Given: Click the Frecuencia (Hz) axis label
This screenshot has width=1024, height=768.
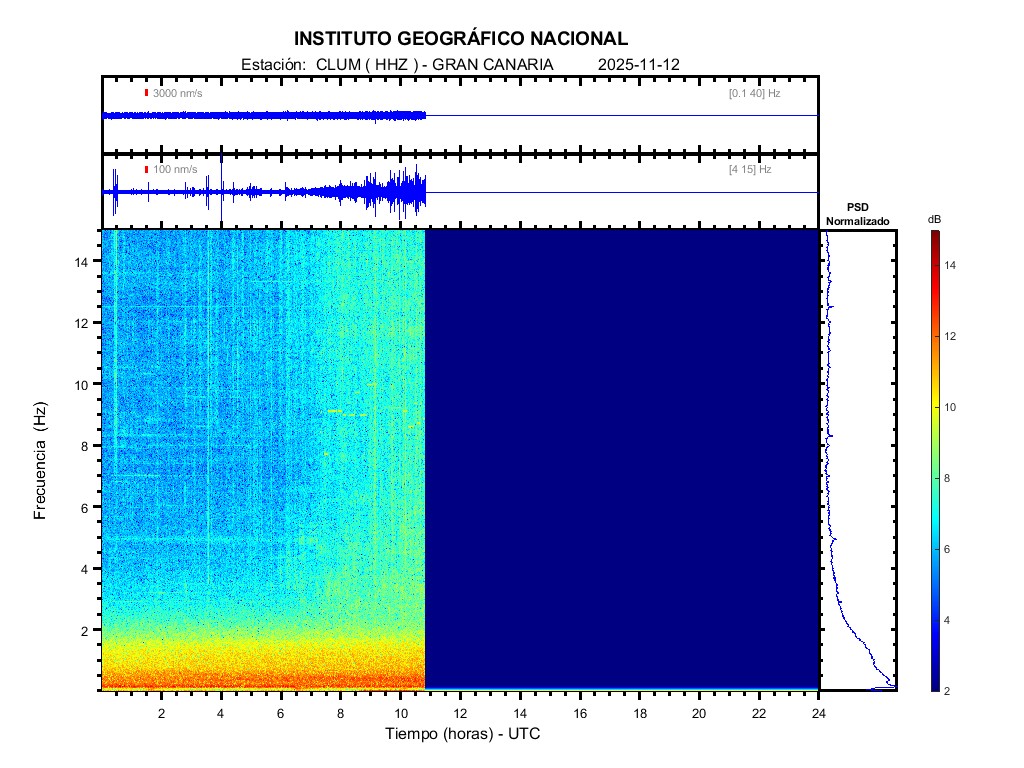Looking at the screenshot, I should [41, 460].
